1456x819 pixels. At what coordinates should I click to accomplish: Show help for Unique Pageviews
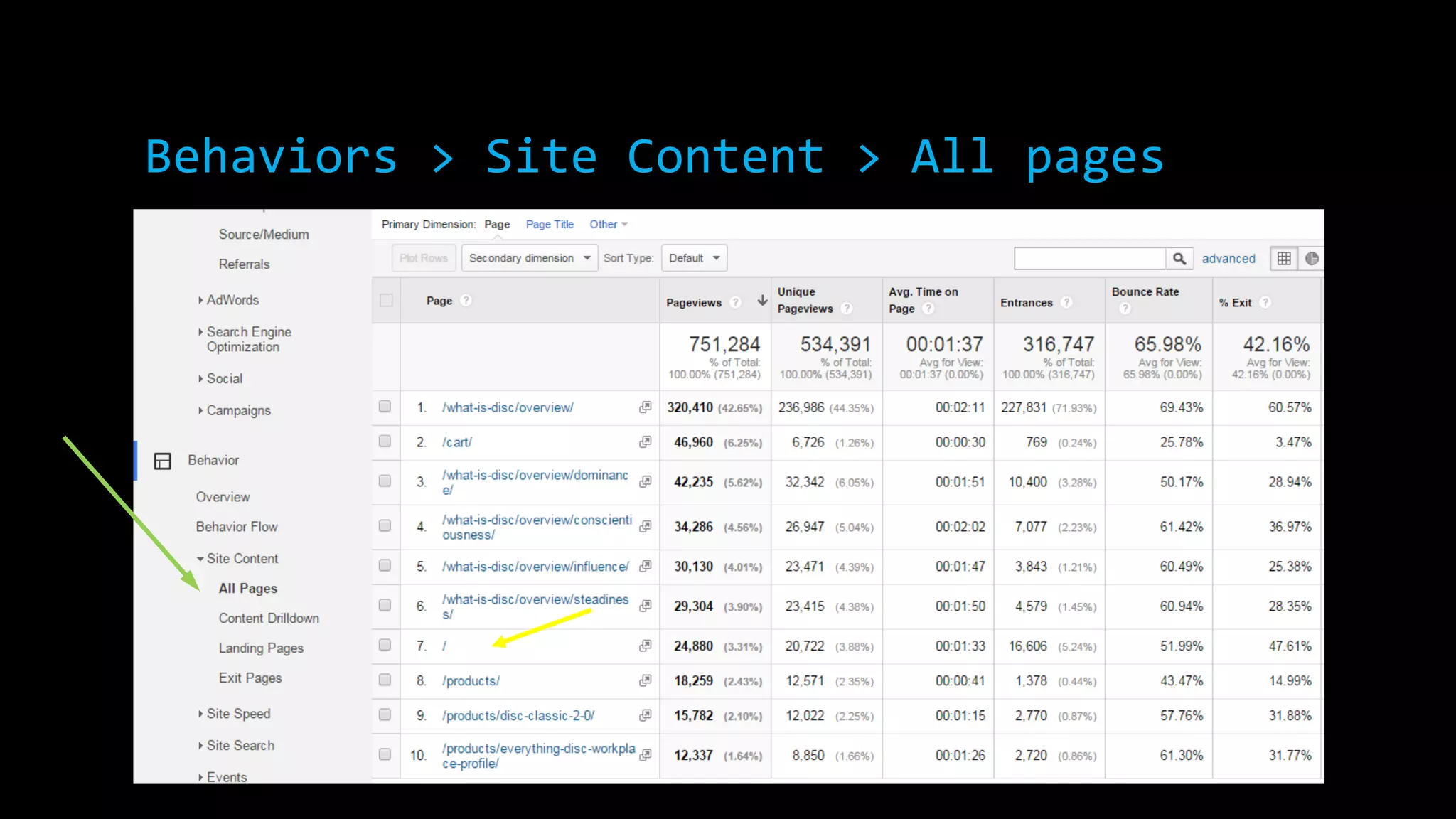pos(846,309)
